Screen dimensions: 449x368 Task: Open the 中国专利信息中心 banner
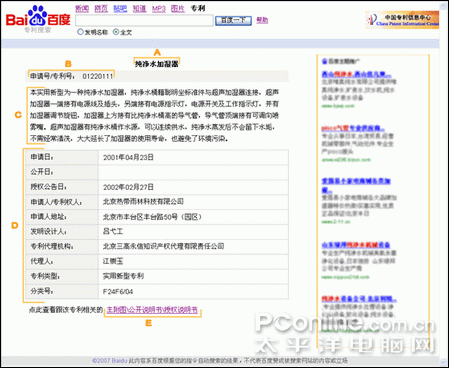click(x=402, y=20)
